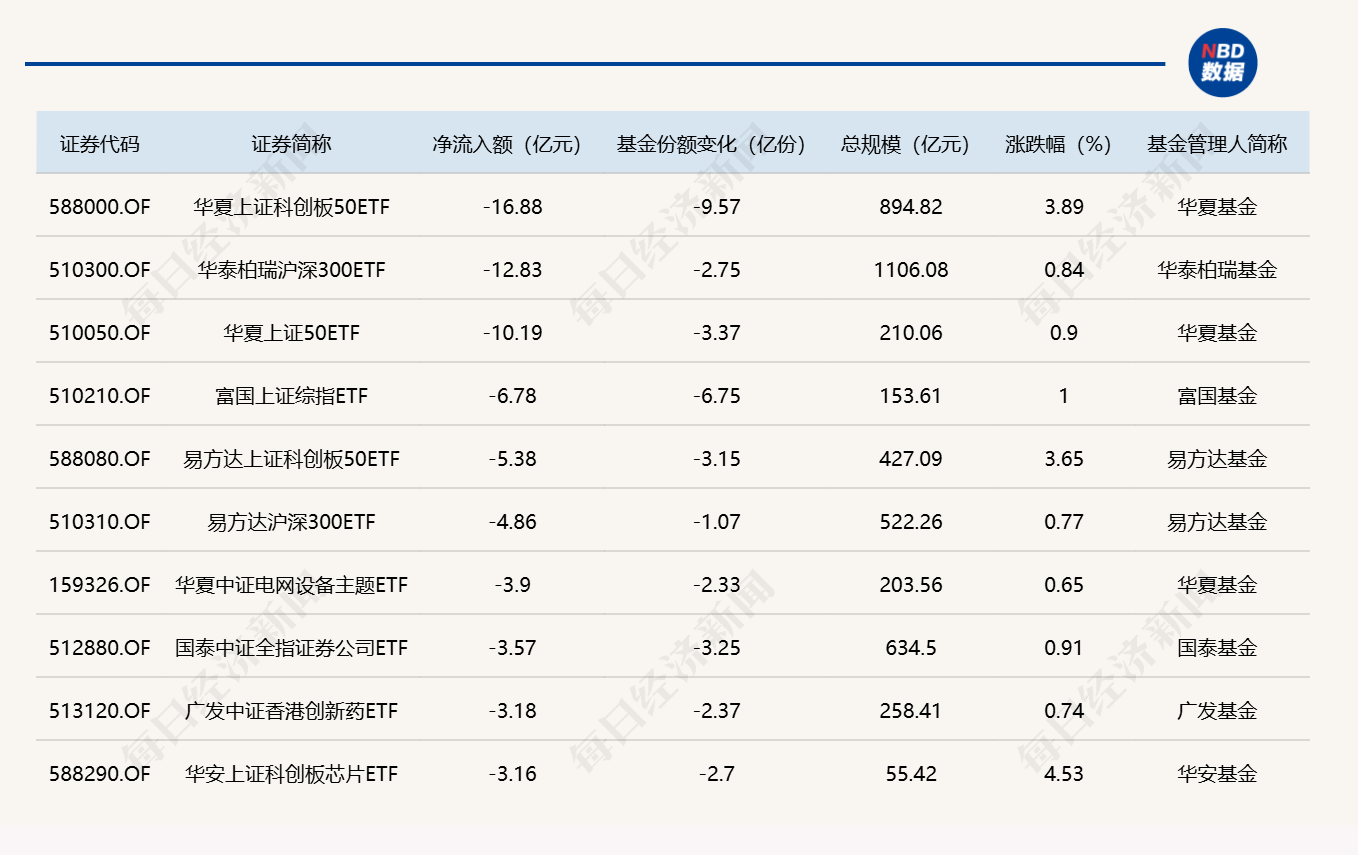Select fund name 易方达沪深300ETF
The width and height of the screenshot is (1358, 855).
[x=291, y=522]
